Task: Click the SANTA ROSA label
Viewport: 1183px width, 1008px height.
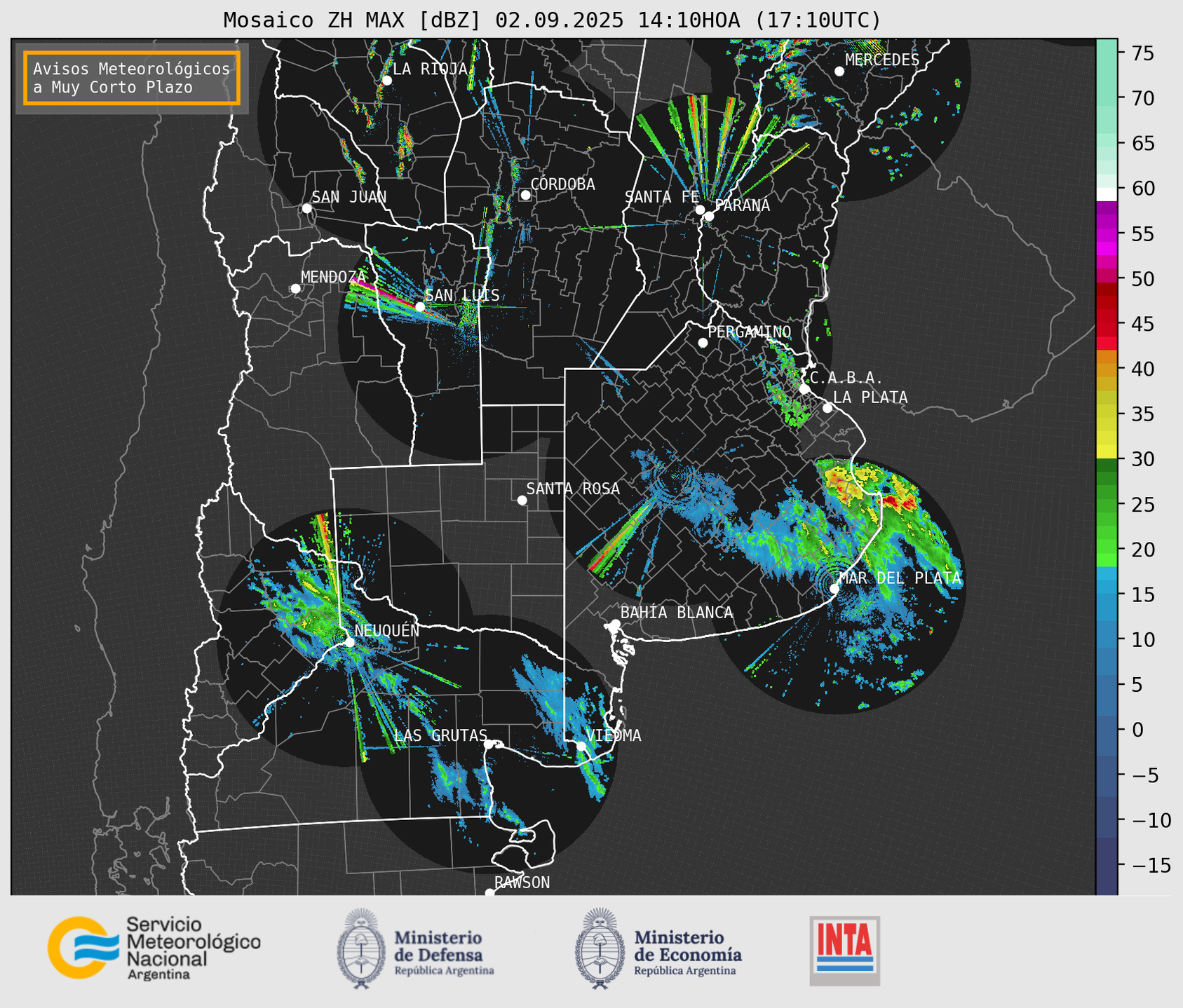Action: [573, 489]
